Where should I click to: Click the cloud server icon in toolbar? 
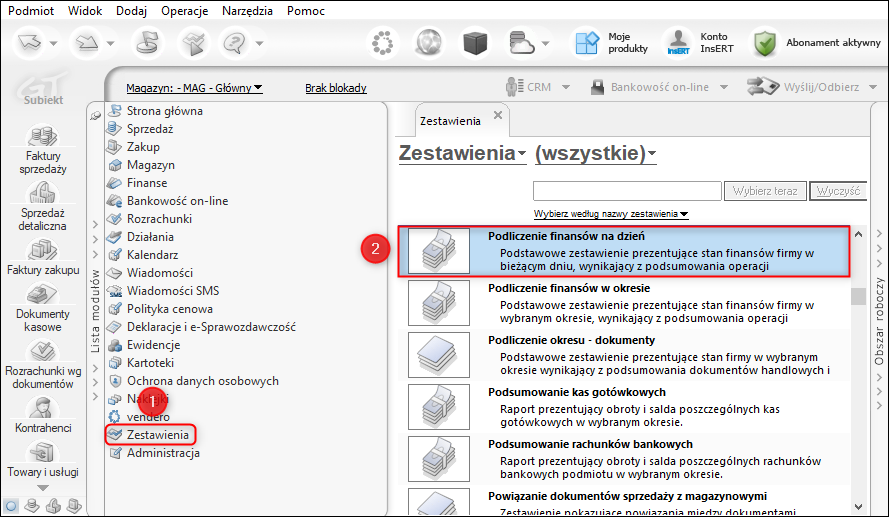point(520,43)
